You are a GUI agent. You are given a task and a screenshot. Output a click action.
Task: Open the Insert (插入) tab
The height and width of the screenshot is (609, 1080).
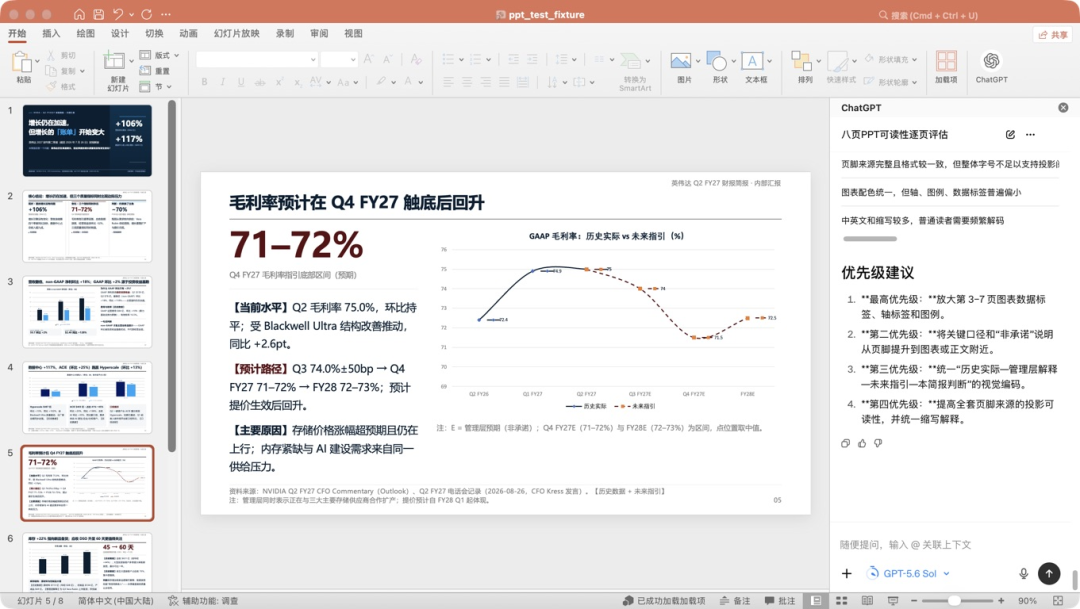(51, 34)
